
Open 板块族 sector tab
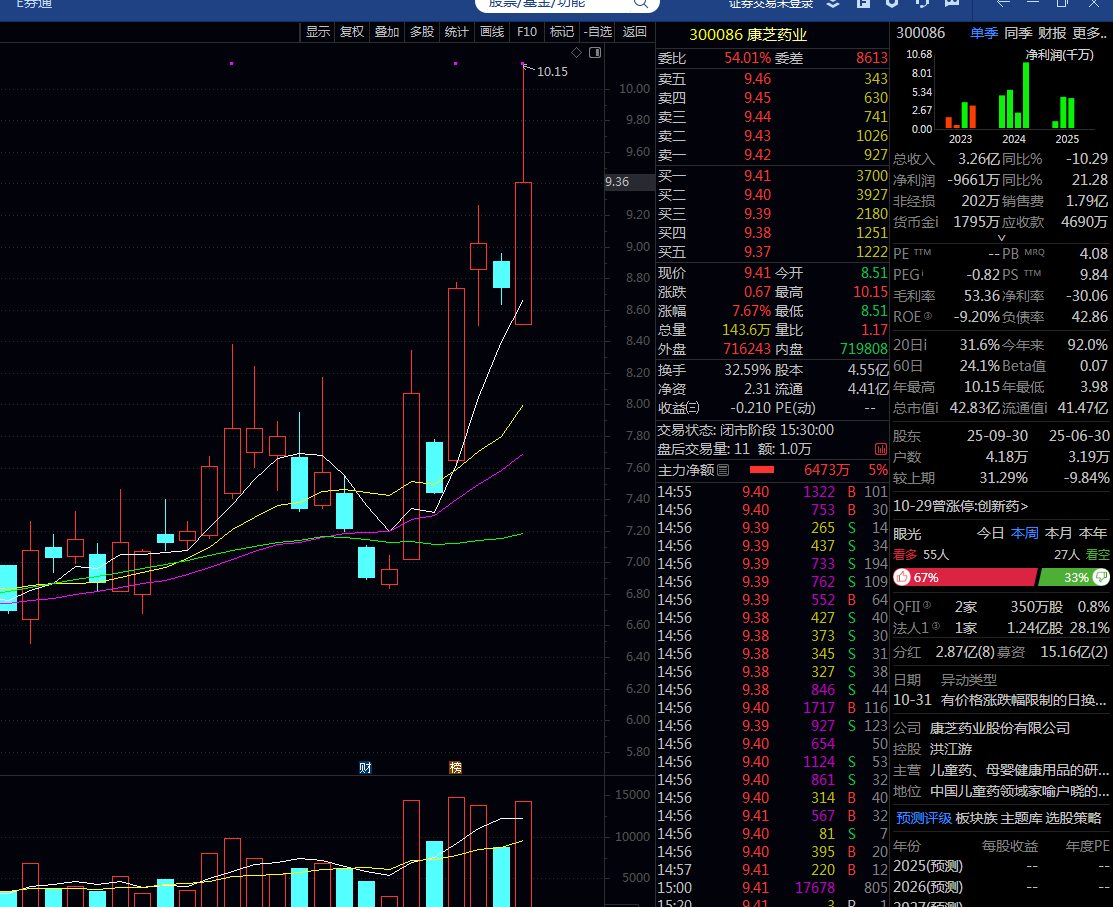(976, 818)
